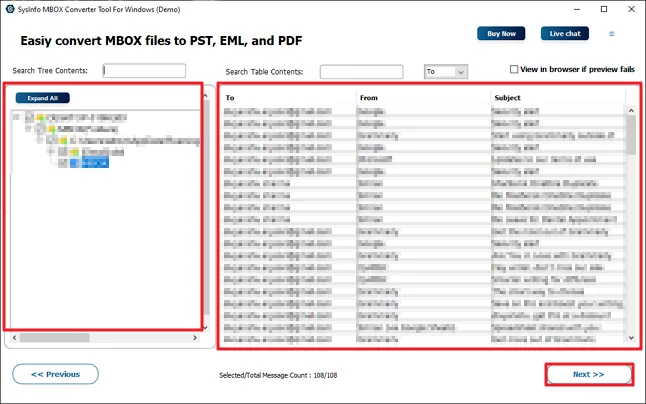
Task: Close the MBOX Converter window
Action: [631, 9]
